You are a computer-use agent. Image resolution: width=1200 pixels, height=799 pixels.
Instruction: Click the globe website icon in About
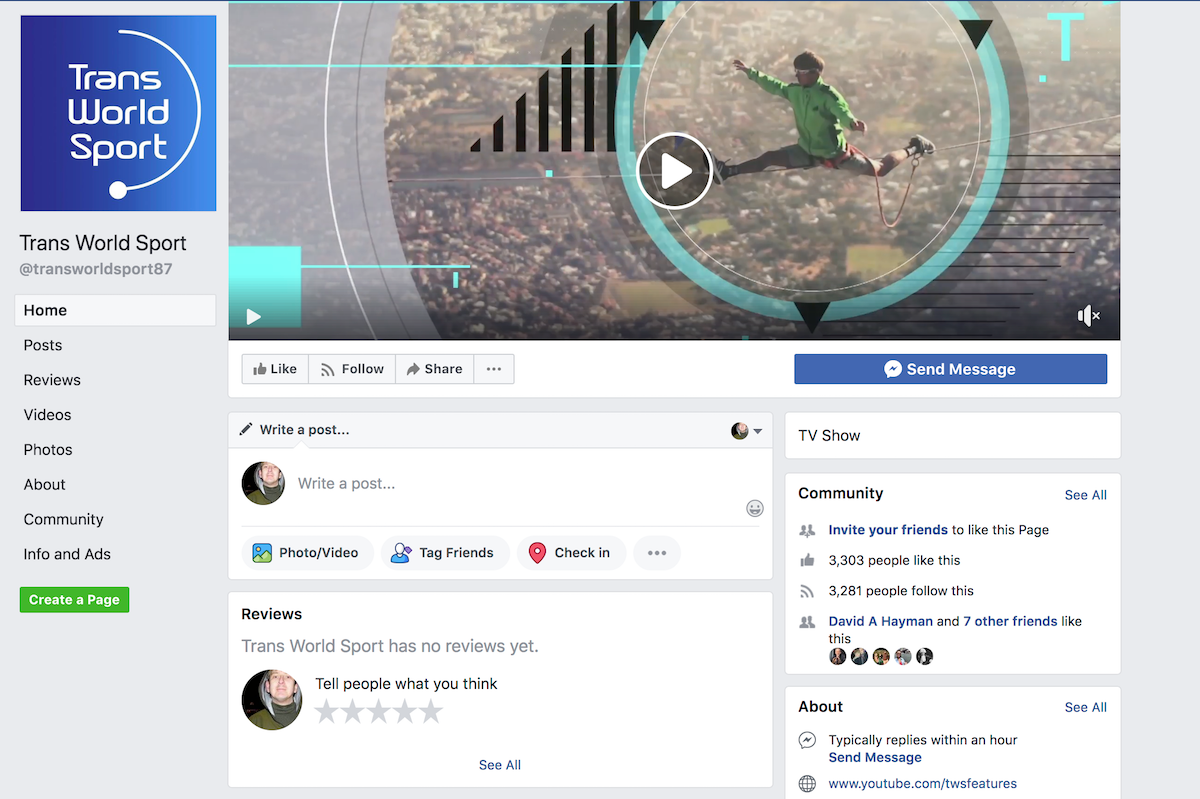click(807, 784)
